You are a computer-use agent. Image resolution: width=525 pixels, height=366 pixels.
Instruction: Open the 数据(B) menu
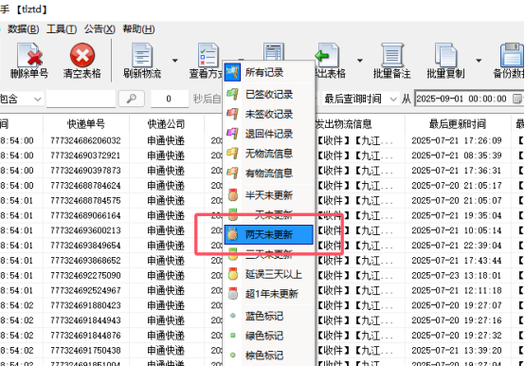pyautogui.click(x=23, y=29)
